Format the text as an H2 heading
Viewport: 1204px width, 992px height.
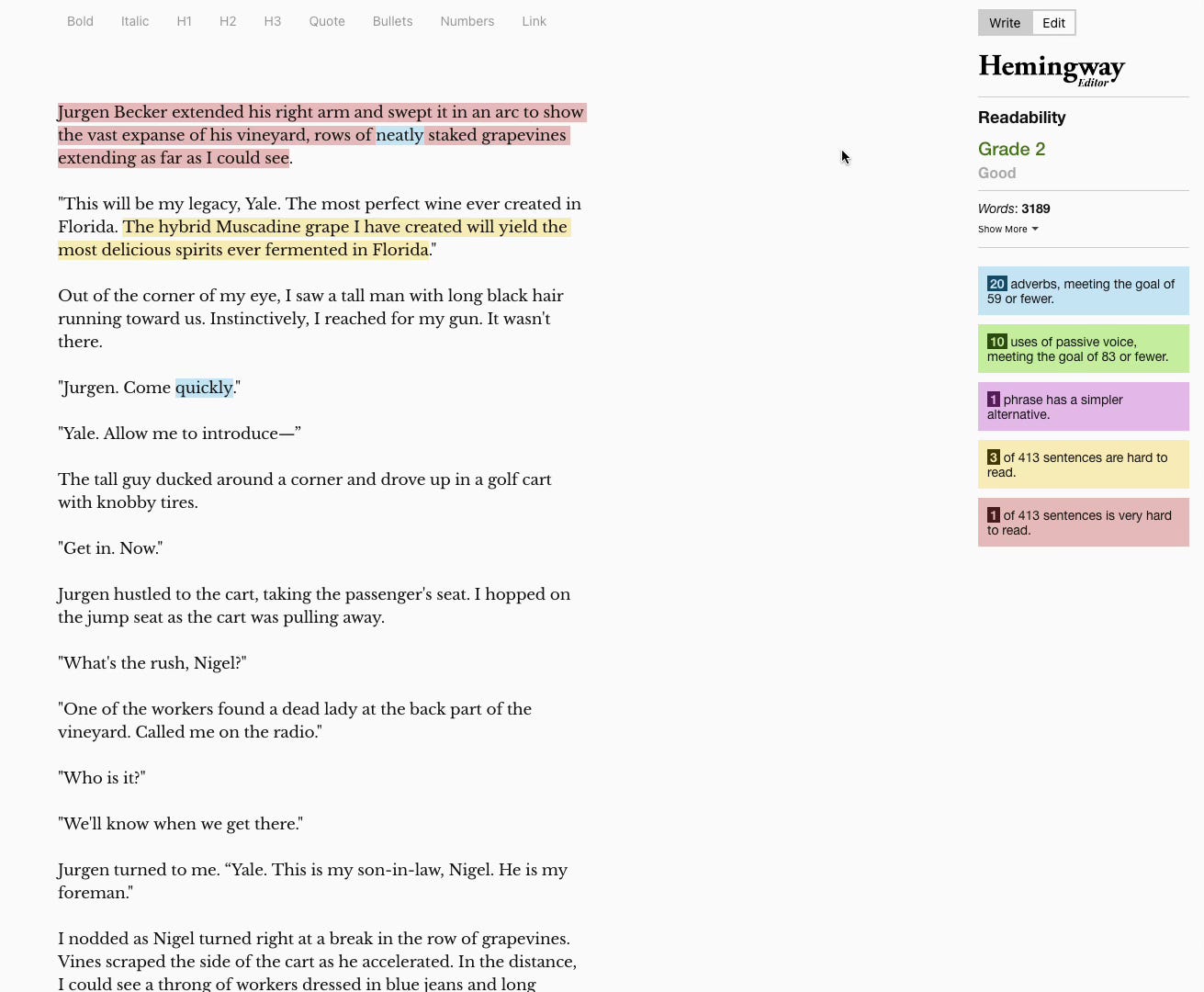click(x=227, y=21)
